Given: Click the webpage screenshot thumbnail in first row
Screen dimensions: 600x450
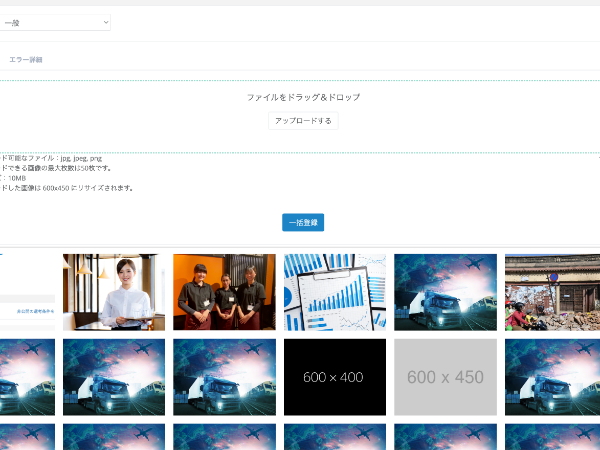Looking at the screenshot, I should [x=27, y=291].
